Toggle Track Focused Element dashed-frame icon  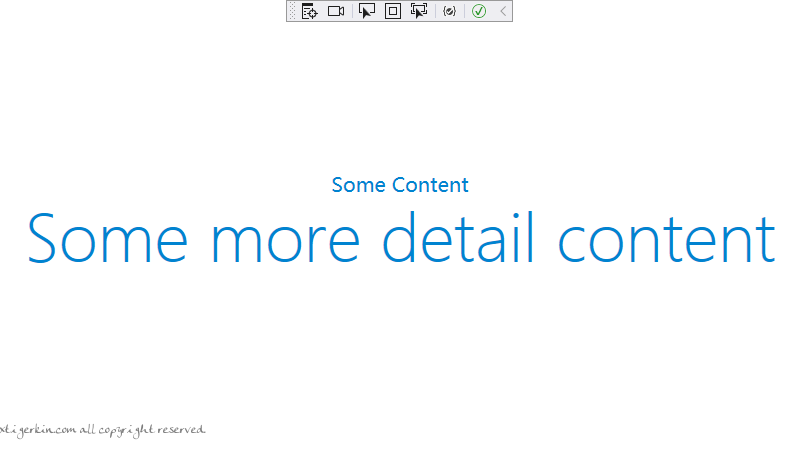419,11
